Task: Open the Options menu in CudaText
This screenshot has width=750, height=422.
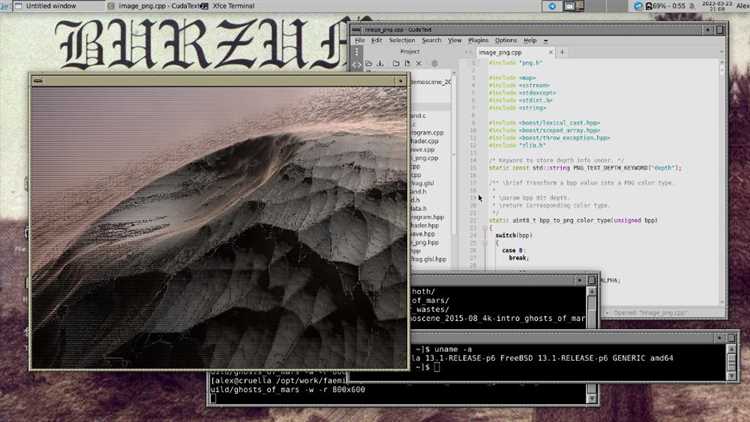Action: [506, 41]
